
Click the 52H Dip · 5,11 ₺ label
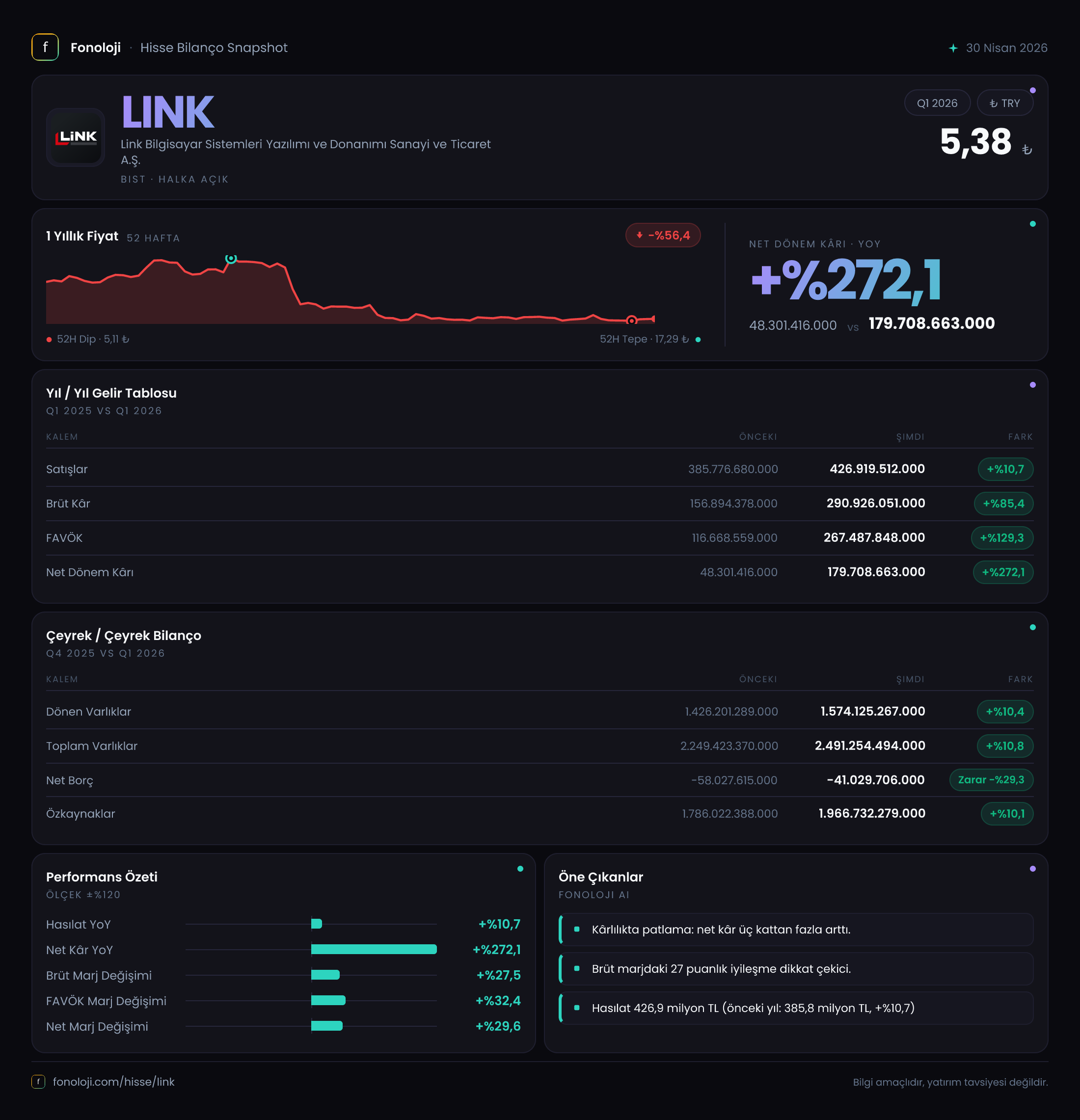point(93,339)
